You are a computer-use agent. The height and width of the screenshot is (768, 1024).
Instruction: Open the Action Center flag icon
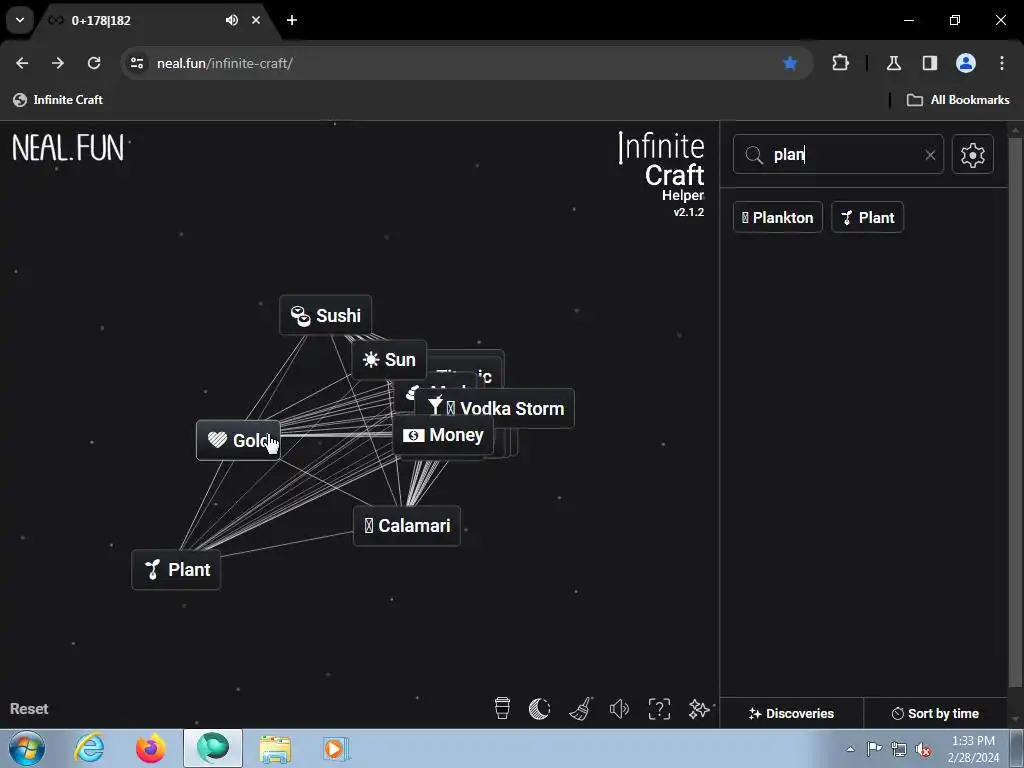874,749
